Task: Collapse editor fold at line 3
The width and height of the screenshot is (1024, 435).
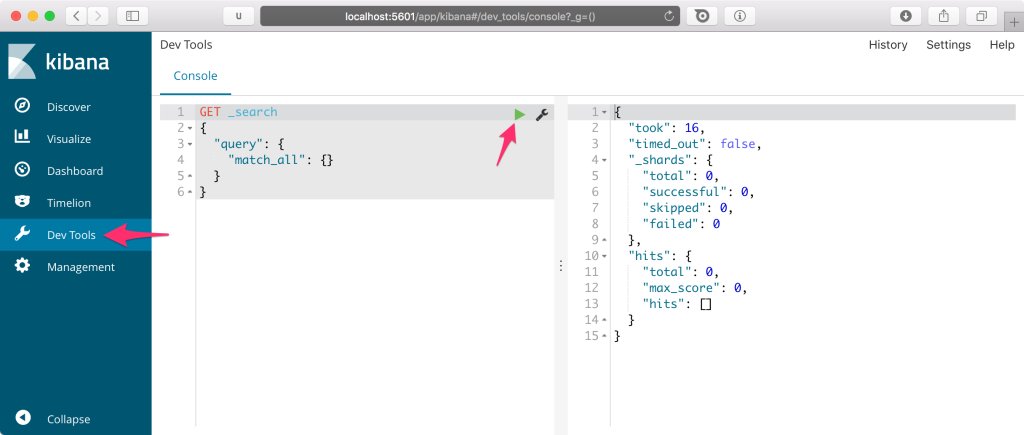Action: [190, 144]
